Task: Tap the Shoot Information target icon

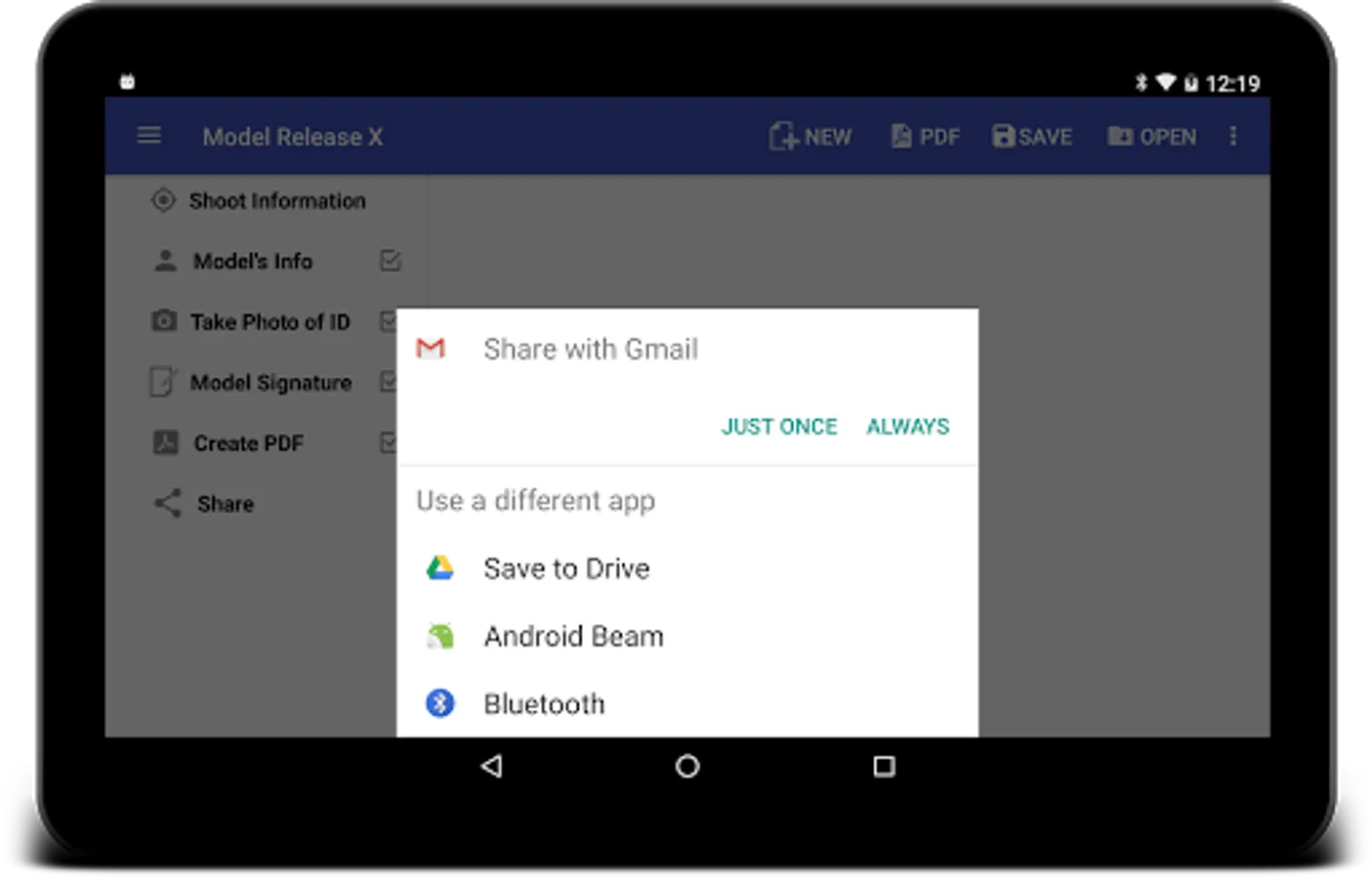Action: tap(163, 200)
